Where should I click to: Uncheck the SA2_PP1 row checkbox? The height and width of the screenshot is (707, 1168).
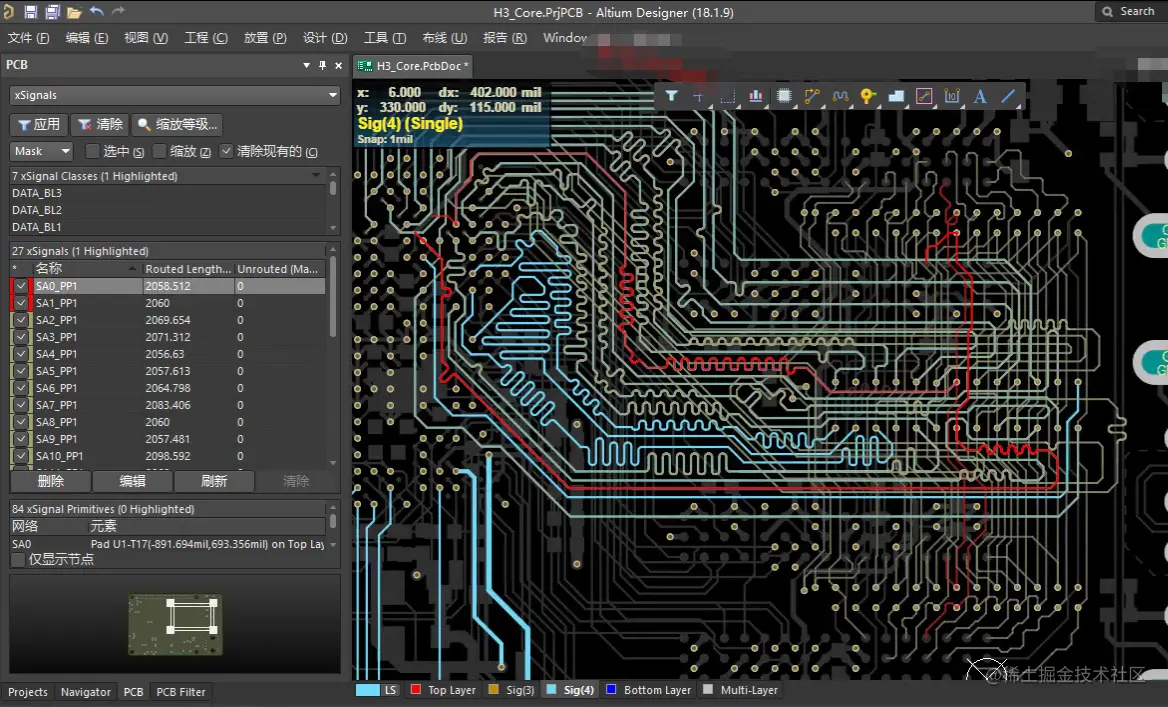coord(21,320)
